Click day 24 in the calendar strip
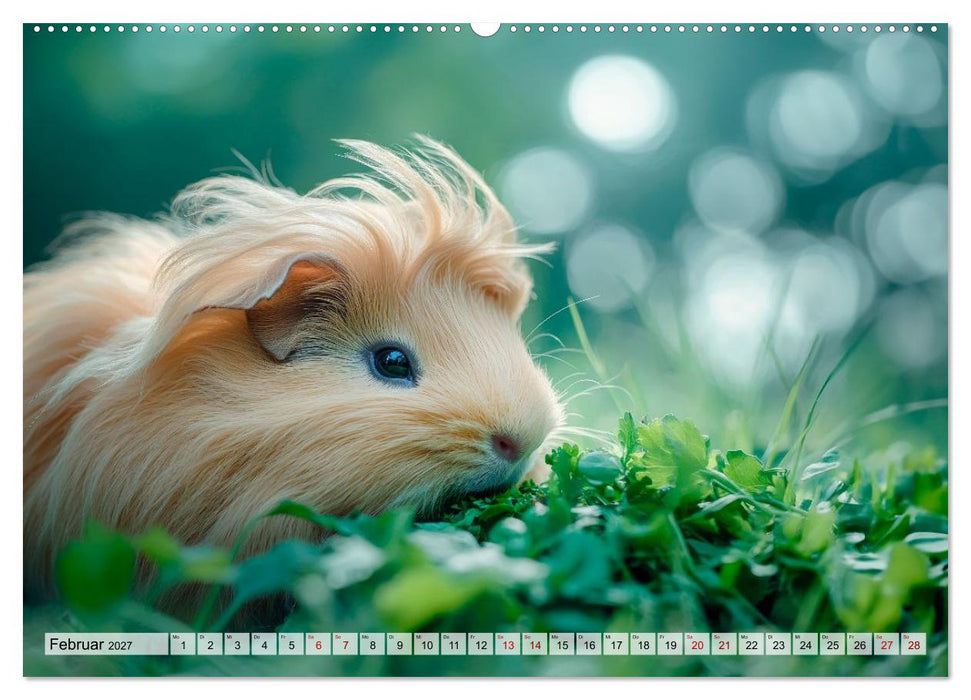The height and width of the screenshot is (700, 971). [x=806, y=644]
